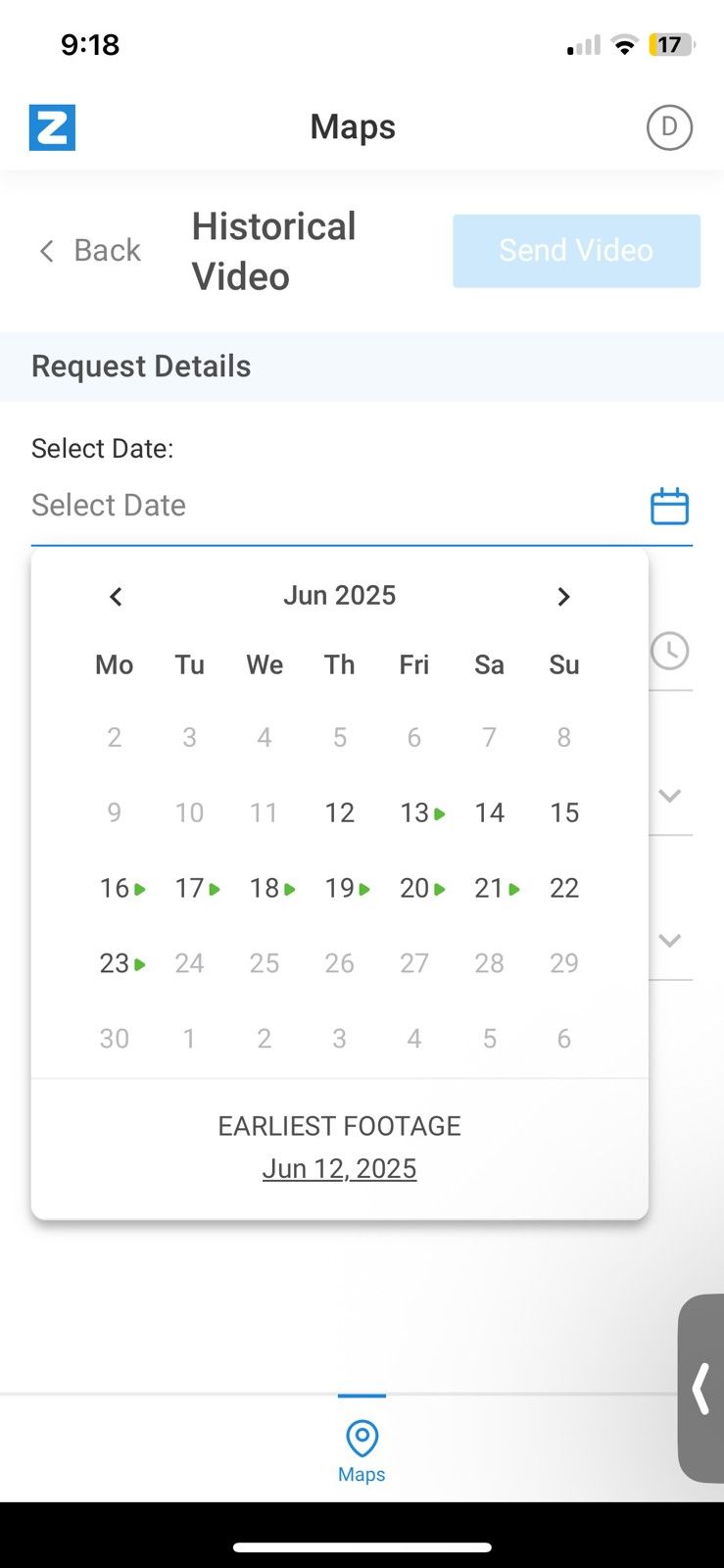Select June 13 with footage marker
This screenshot has height=1568, width=724.
pos(422,812)
